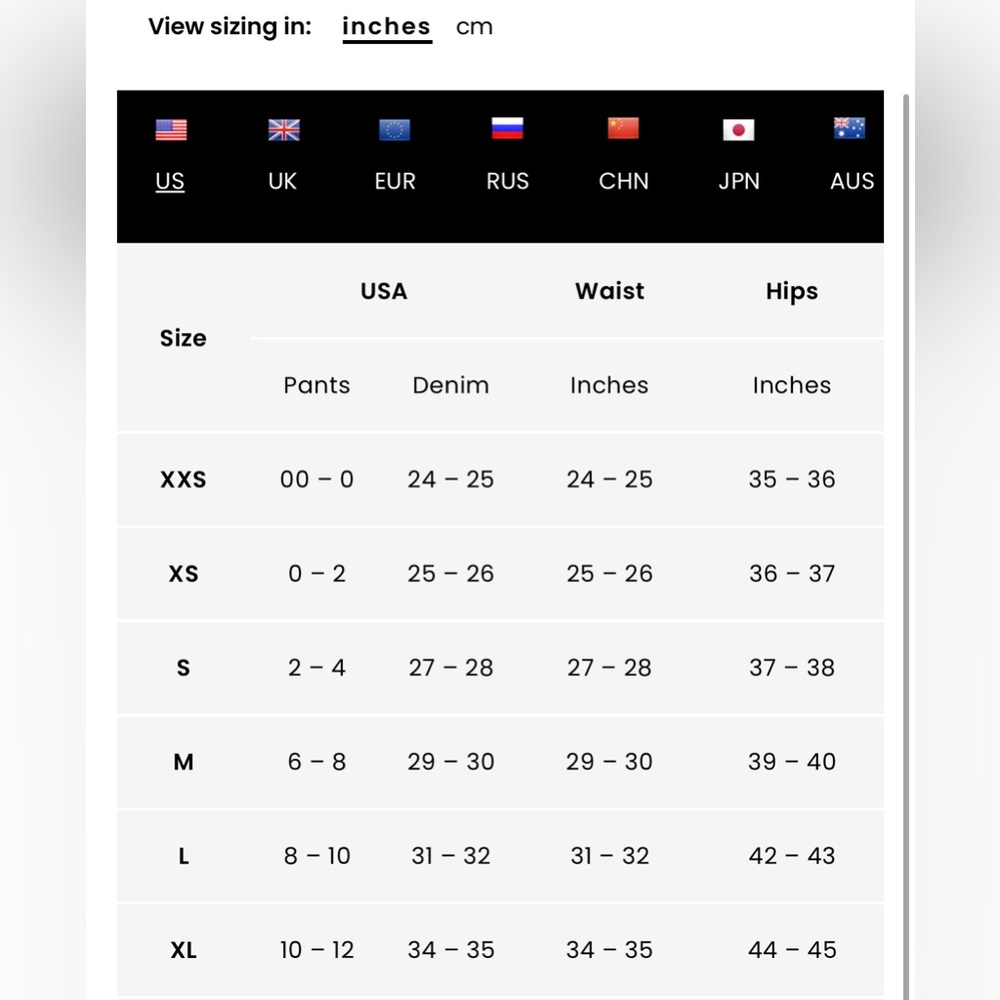The image size is (1000, 1000).
Task: Click the XXS size row label
Action: tap(183, 480)
